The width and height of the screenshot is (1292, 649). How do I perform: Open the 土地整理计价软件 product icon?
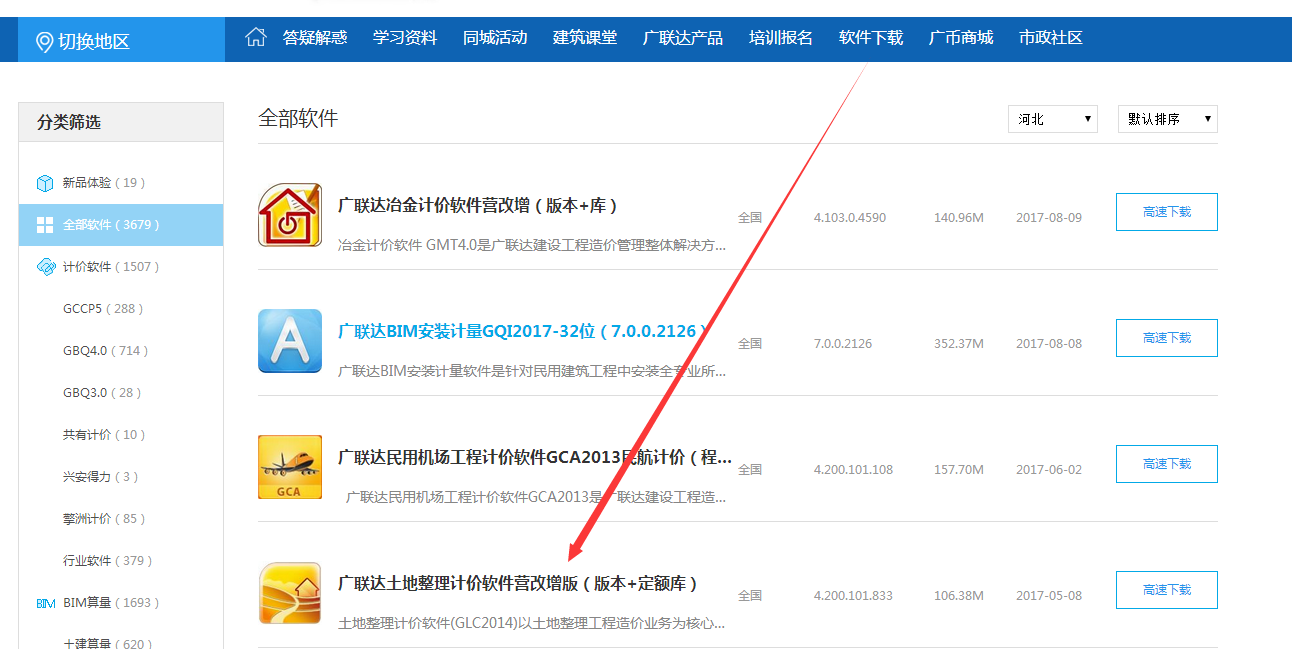(x=290, y=593)
